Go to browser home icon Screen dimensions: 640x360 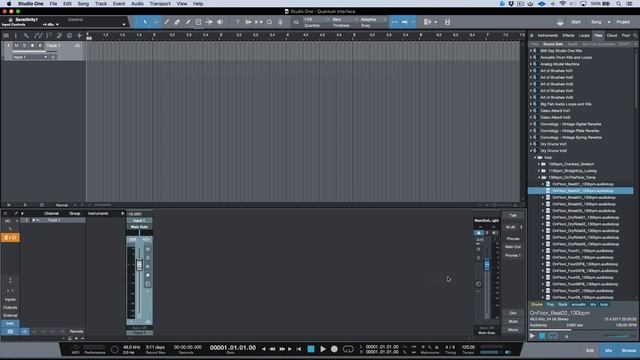(532, 36)
